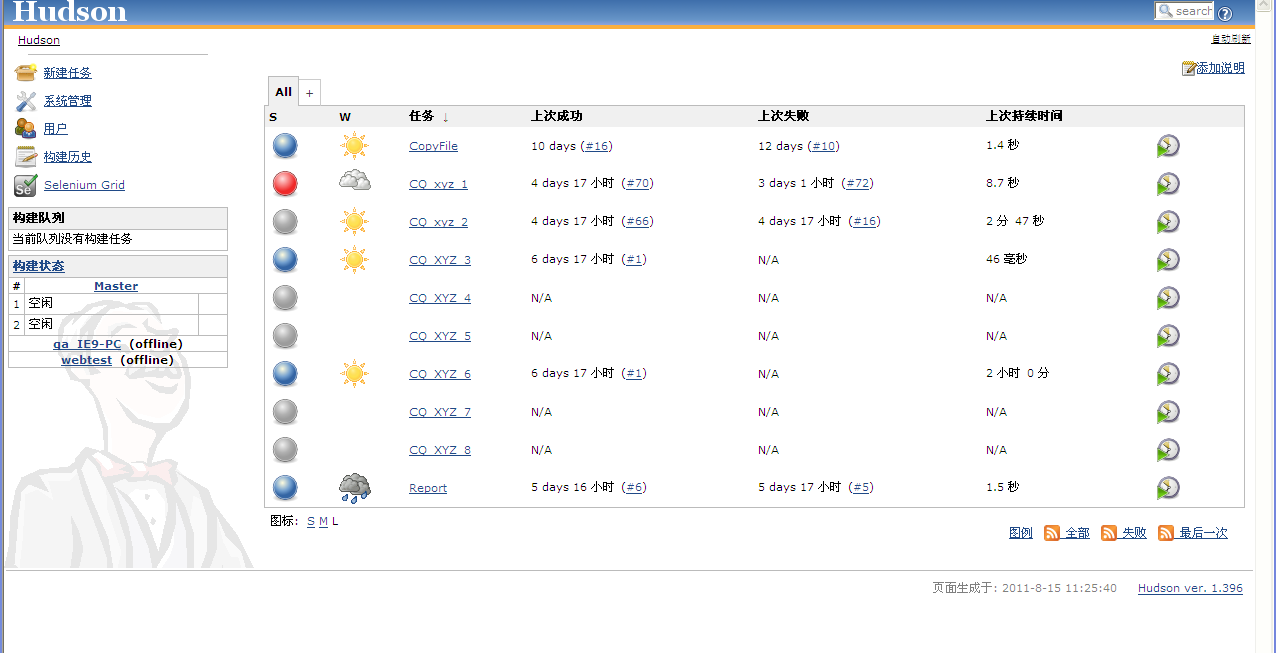This screenshot has width=1276, height=653.
Task: Click the System Management tools icon
Action: click(x=26, y=101)
